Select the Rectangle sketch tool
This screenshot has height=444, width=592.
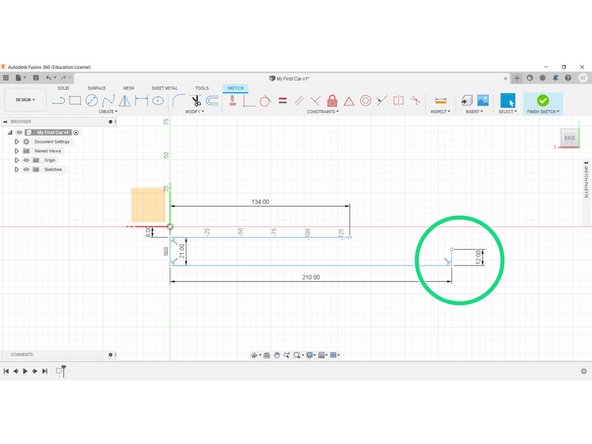(x=75, y=101)
